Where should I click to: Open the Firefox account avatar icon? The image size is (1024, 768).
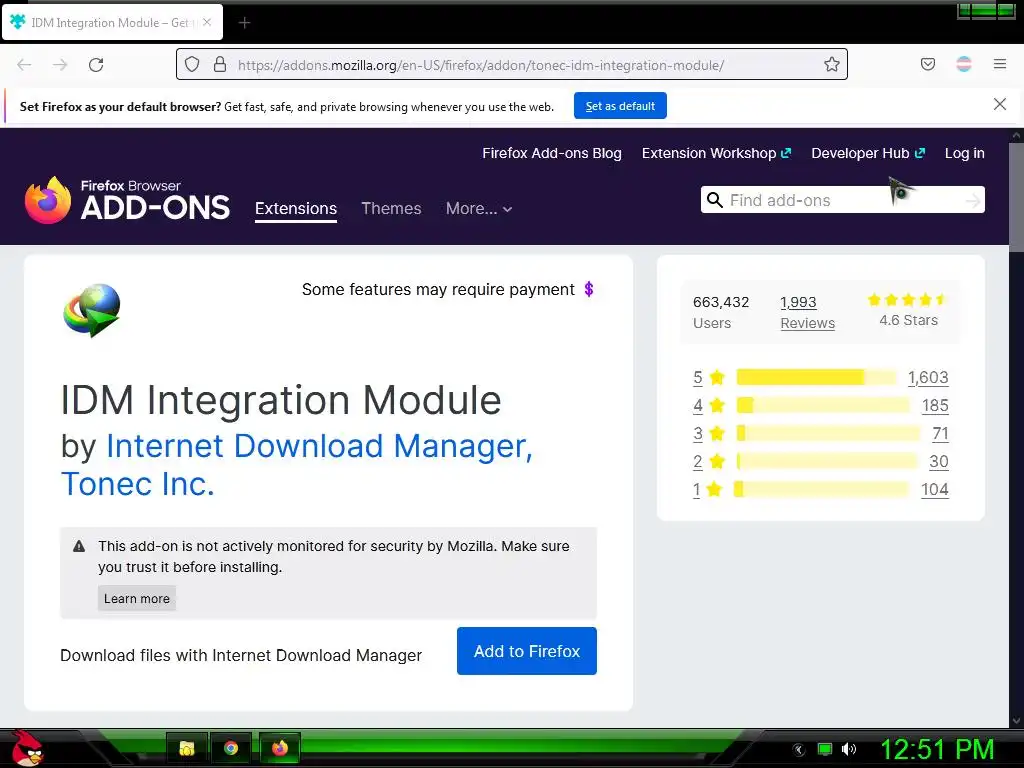click(963, 64)
